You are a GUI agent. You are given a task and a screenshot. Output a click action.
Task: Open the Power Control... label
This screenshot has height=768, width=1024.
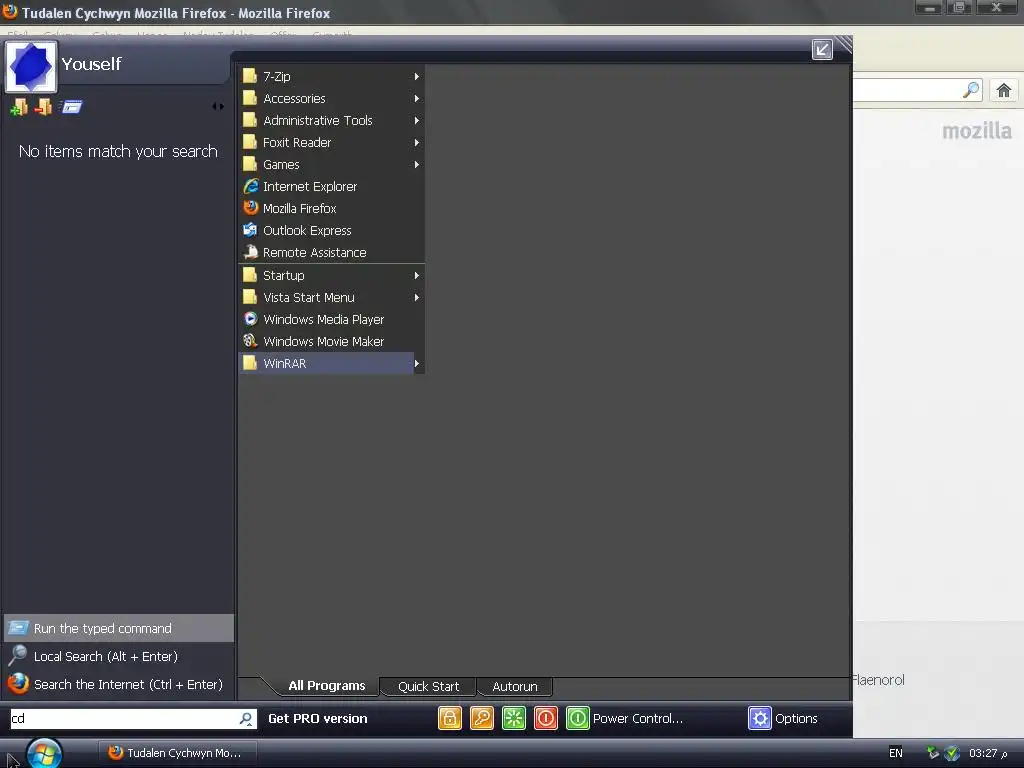637,718
